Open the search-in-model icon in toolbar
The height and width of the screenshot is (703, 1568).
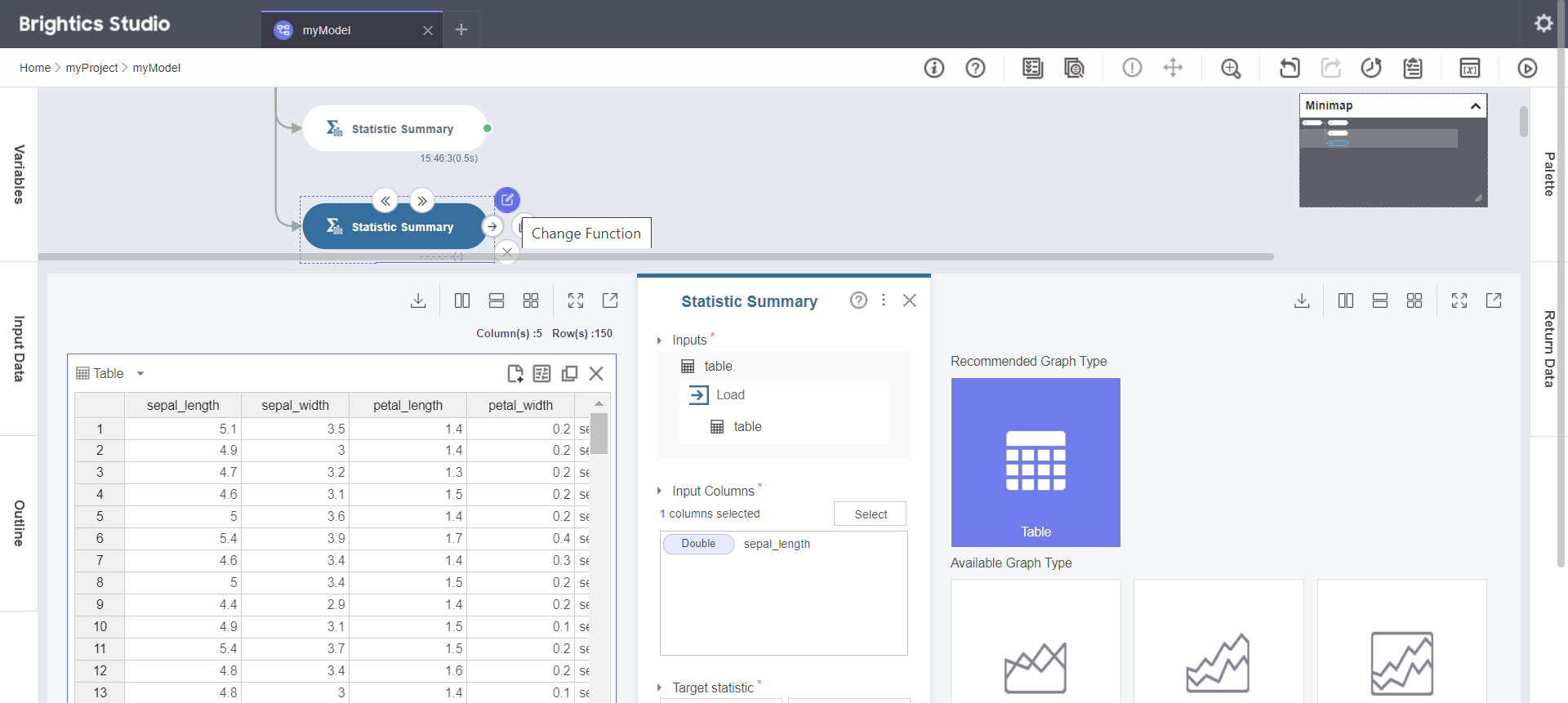tap(1074, 68)
